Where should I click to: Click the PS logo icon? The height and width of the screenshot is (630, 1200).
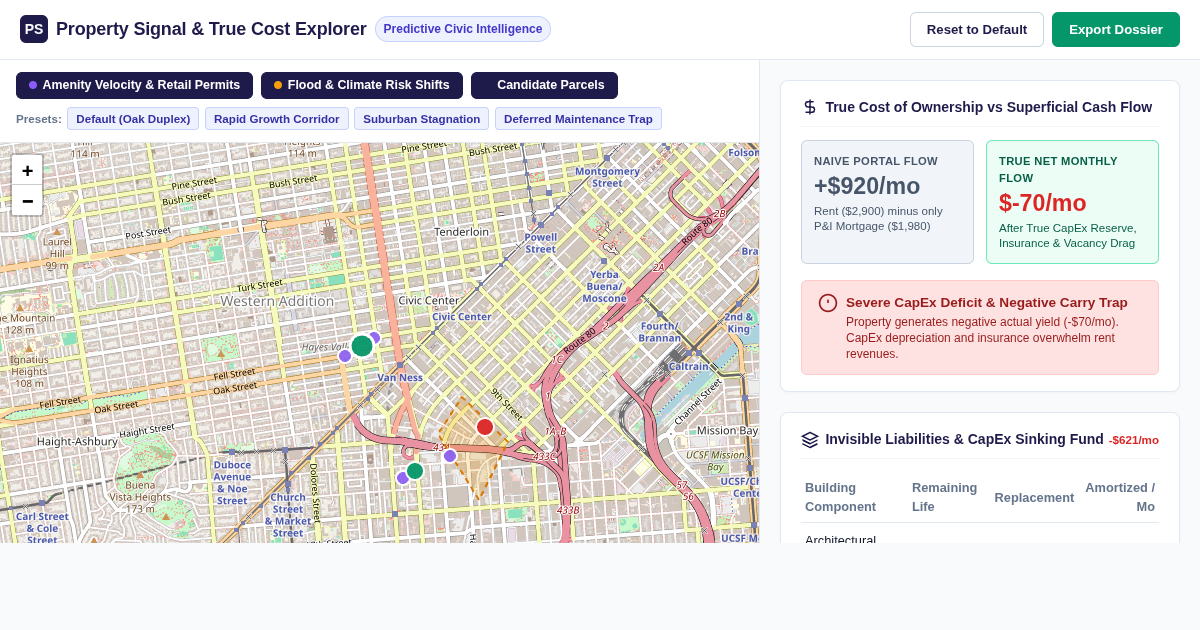tap(34, 29)
